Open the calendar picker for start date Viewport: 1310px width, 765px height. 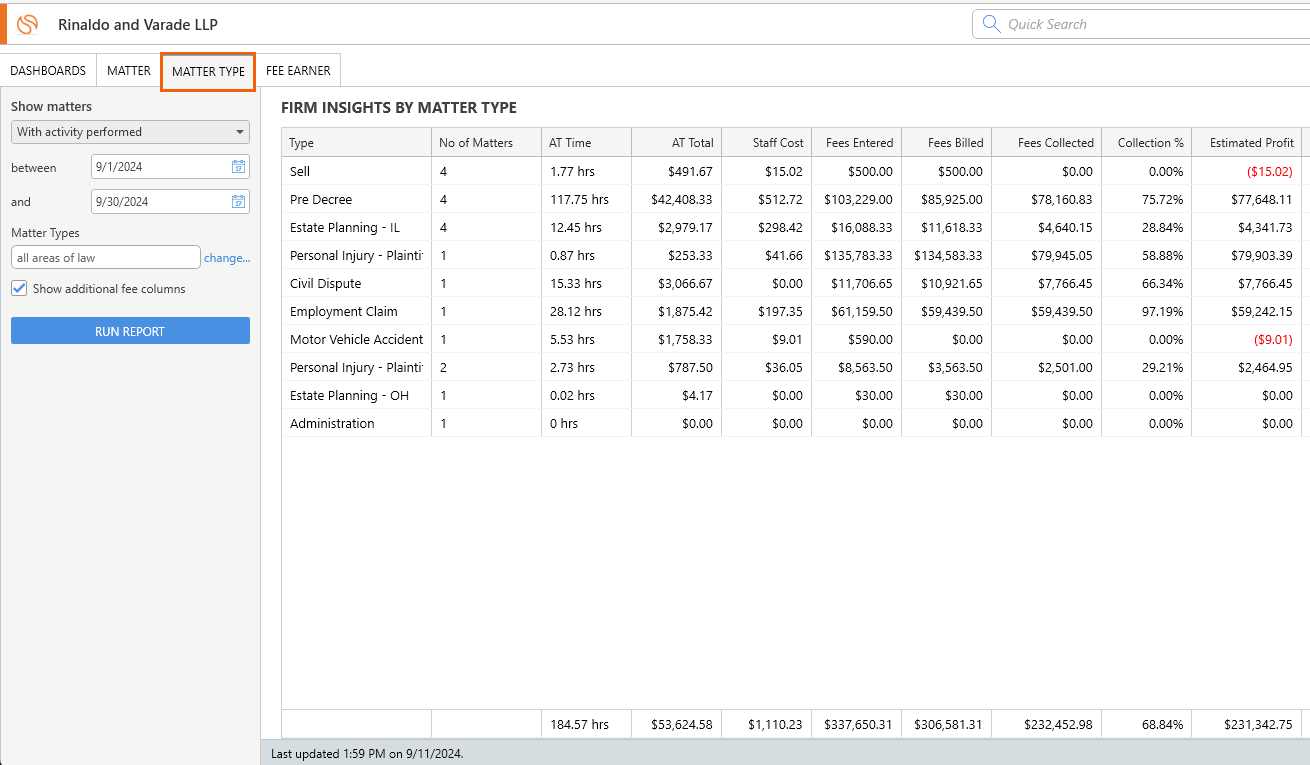click(238, 167)
